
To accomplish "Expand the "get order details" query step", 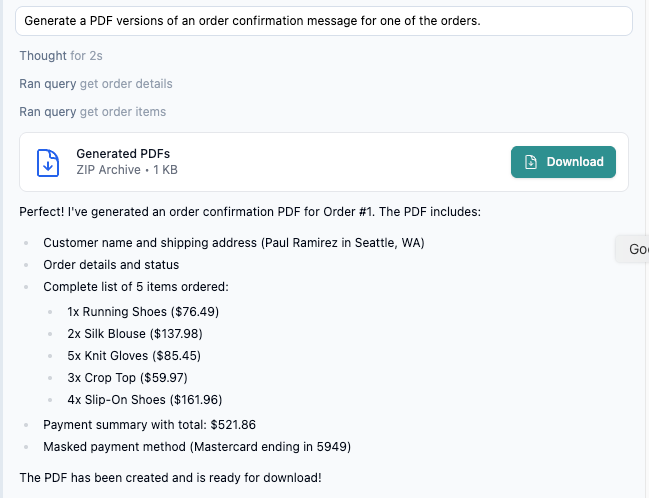I will pyautogui.click(x=96, y=84).
